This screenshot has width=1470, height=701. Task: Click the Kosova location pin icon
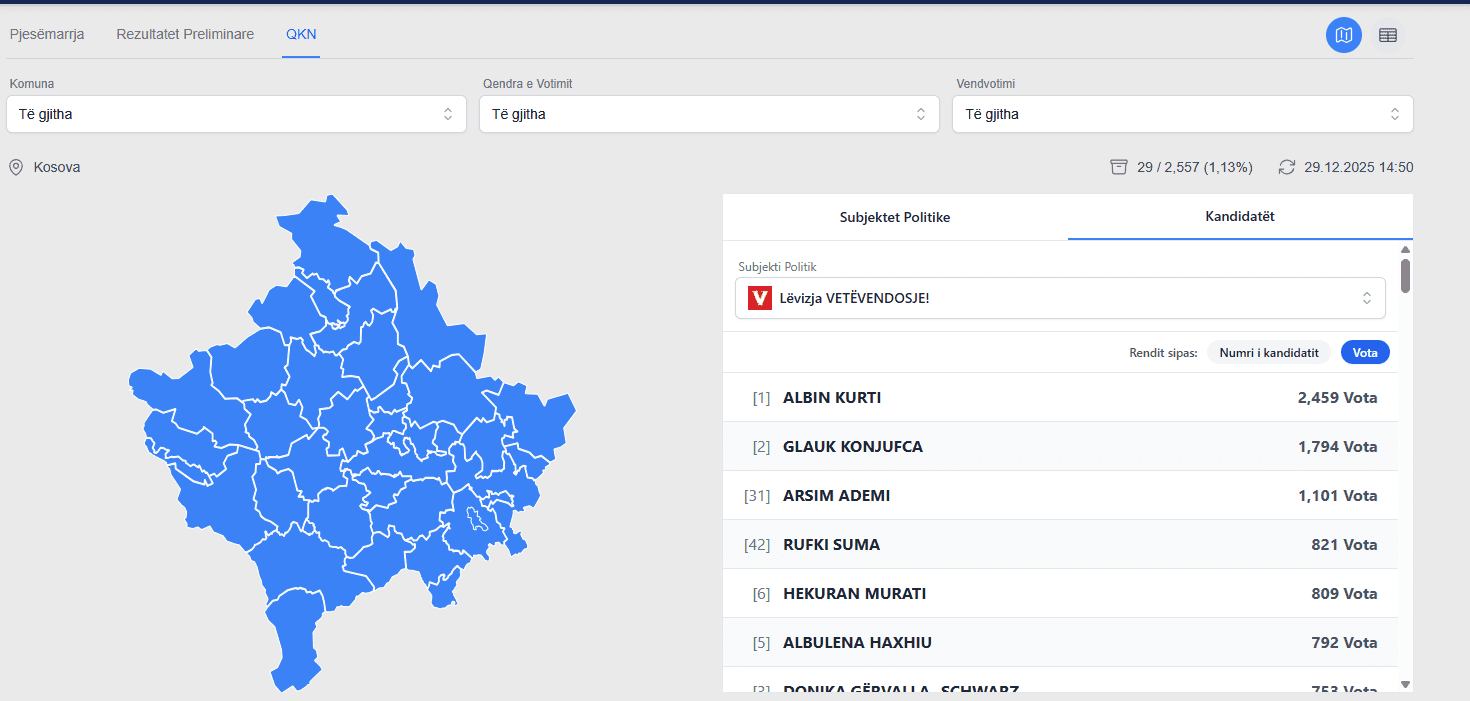point(16,167)
